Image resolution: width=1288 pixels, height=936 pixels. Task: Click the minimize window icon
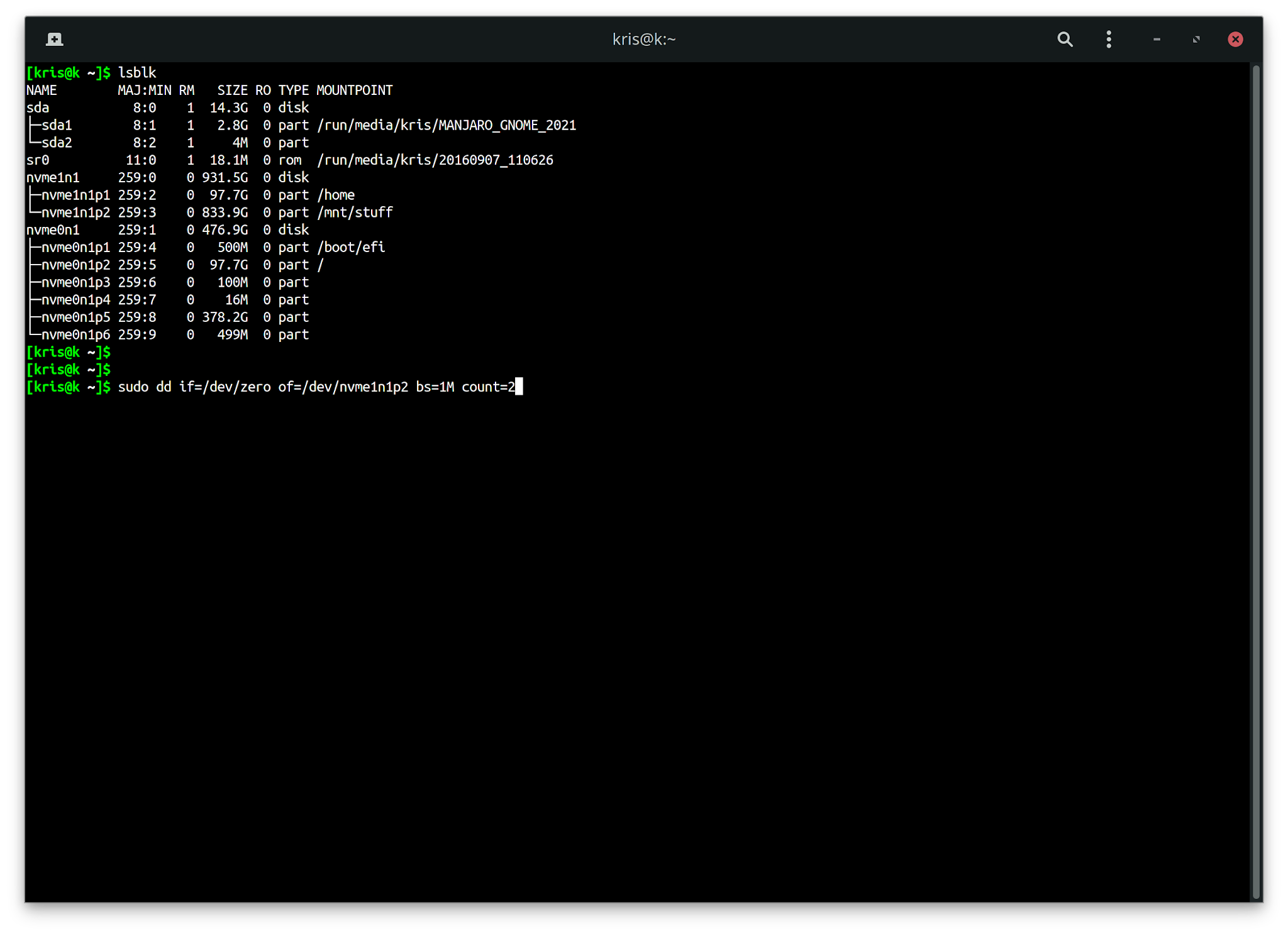1156,39
